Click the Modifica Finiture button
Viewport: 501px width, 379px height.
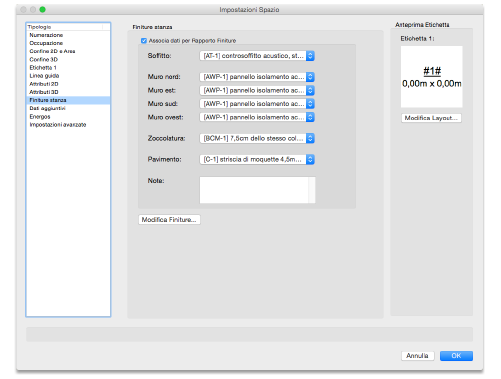pyautogui.click(x=169, y=220)
